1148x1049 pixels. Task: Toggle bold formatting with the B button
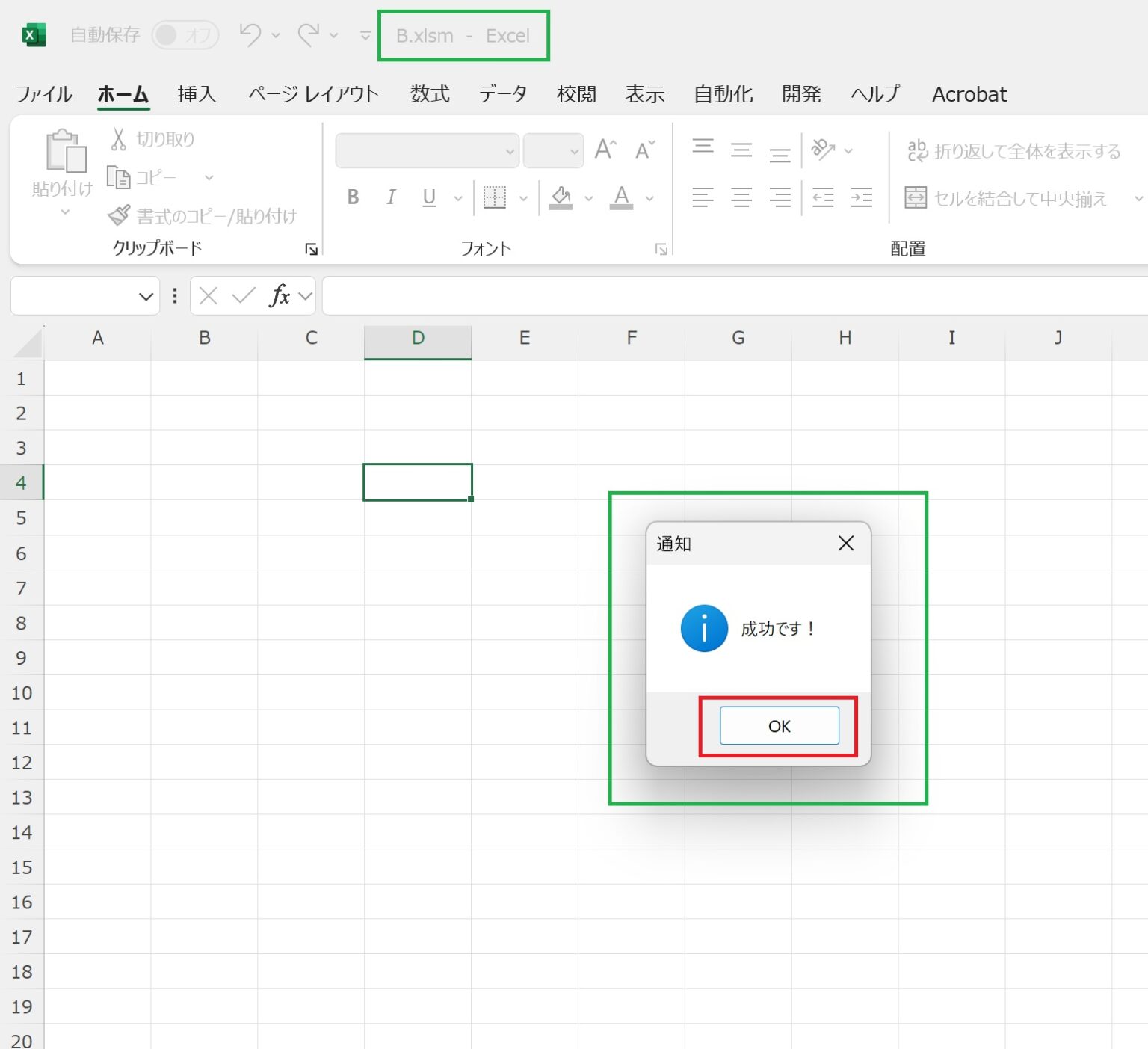pos(353,197)
